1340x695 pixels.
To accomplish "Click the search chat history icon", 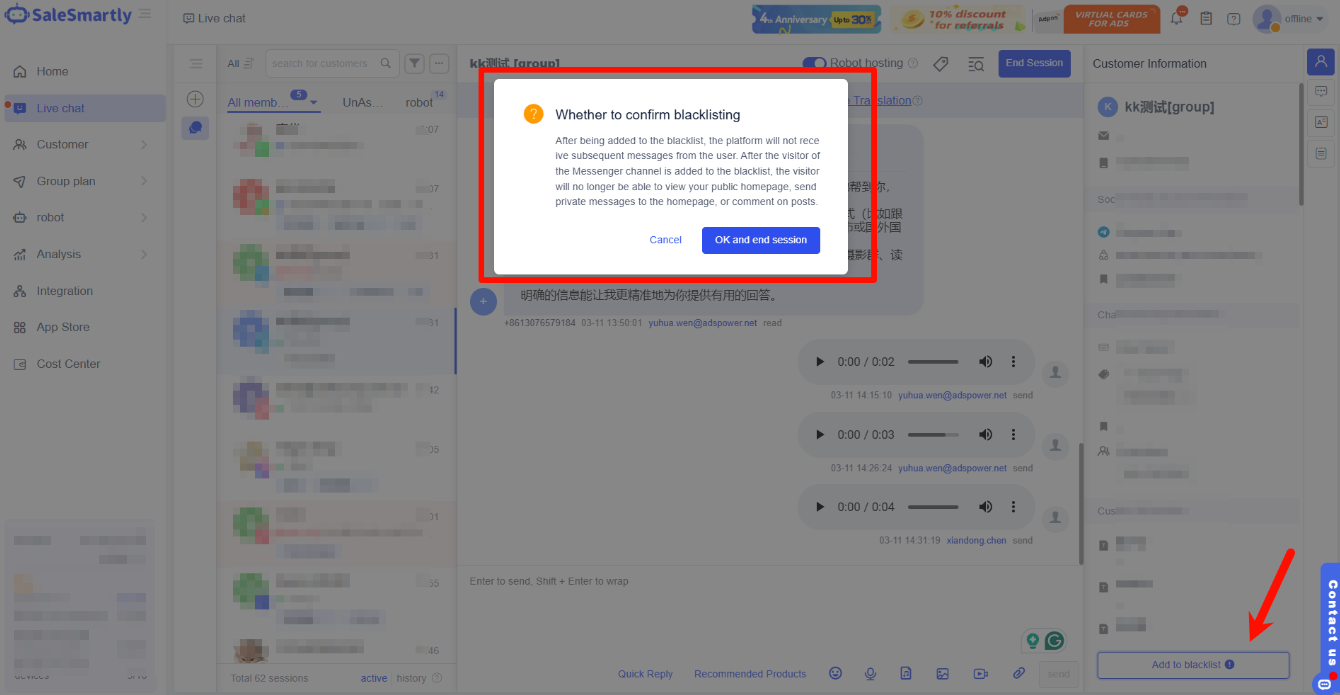I will click(x=976, y=64).
